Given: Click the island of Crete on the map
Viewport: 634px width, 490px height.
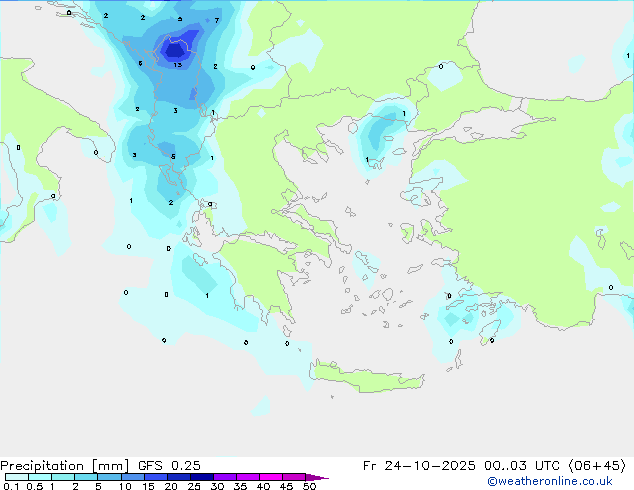Looking at the screenshot, I should [x=366, y=377].
